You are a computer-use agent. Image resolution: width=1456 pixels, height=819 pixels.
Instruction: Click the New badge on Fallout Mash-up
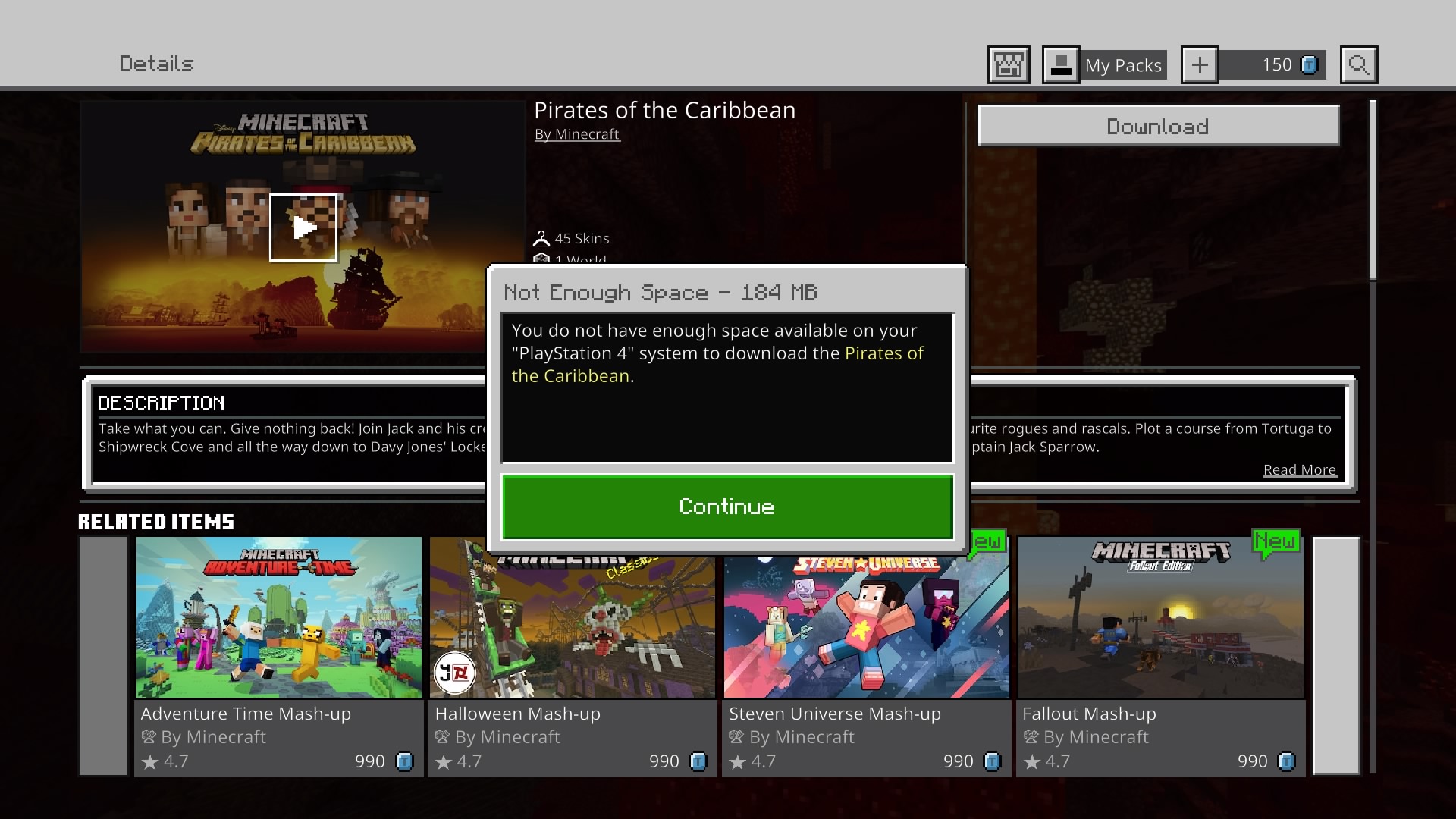coord(1276,542)
